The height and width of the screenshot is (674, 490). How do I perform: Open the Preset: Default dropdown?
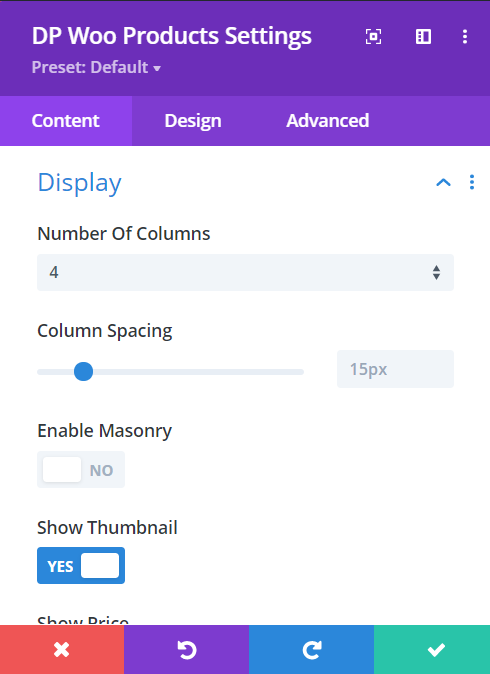tap(96, 67)
